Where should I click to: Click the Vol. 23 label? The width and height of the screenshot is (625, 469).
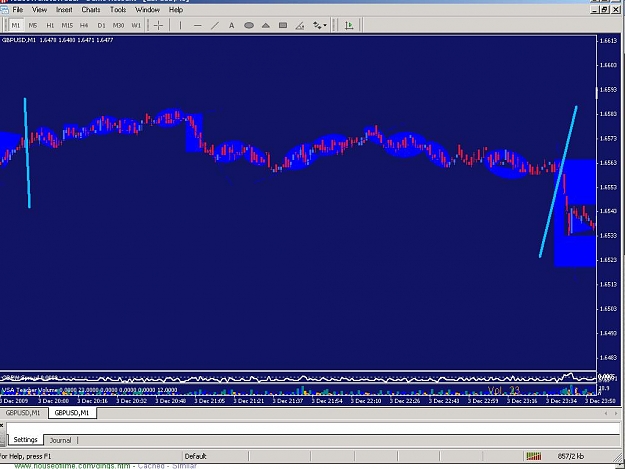tap(504, 390)
